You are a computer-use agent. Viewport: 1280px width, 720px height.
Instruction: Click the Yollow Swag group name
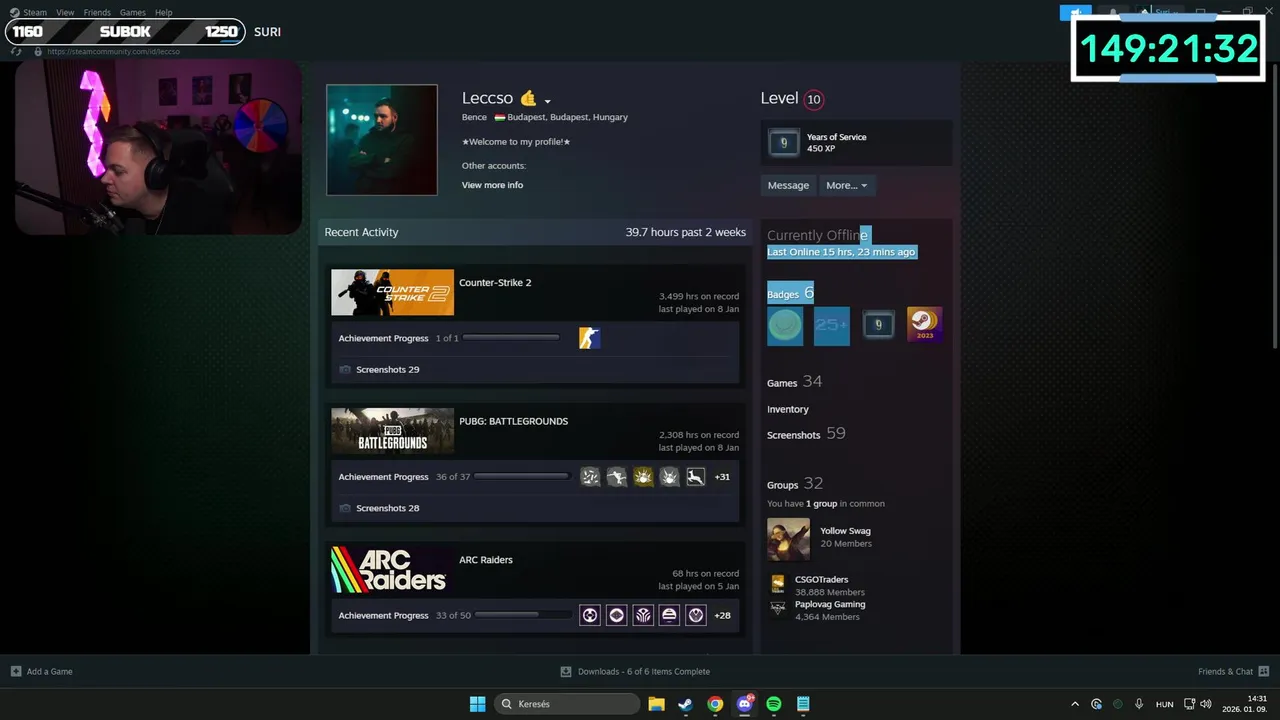845,531
